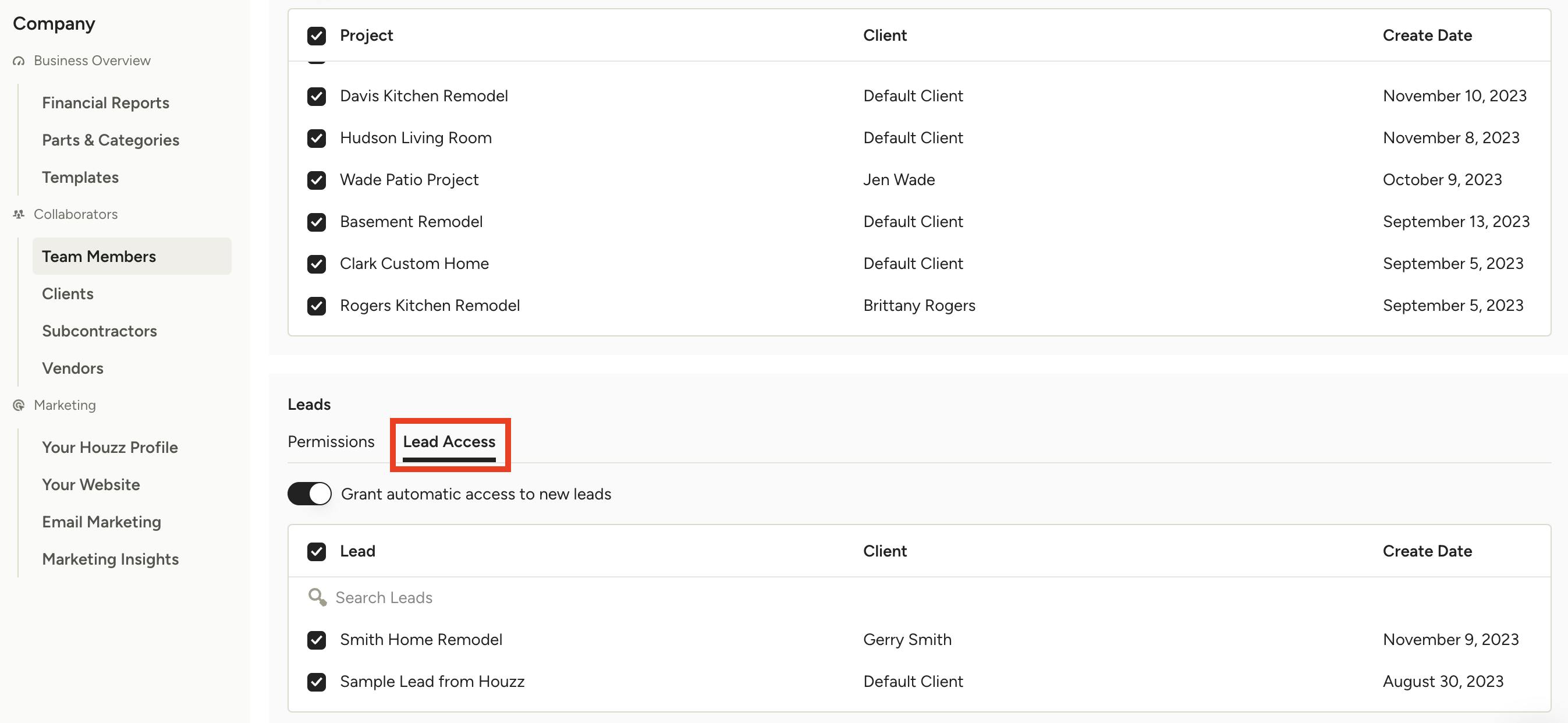Click the Collaborators people icon
Viewport: 1568px width, 723px height.
click(19, 214)
